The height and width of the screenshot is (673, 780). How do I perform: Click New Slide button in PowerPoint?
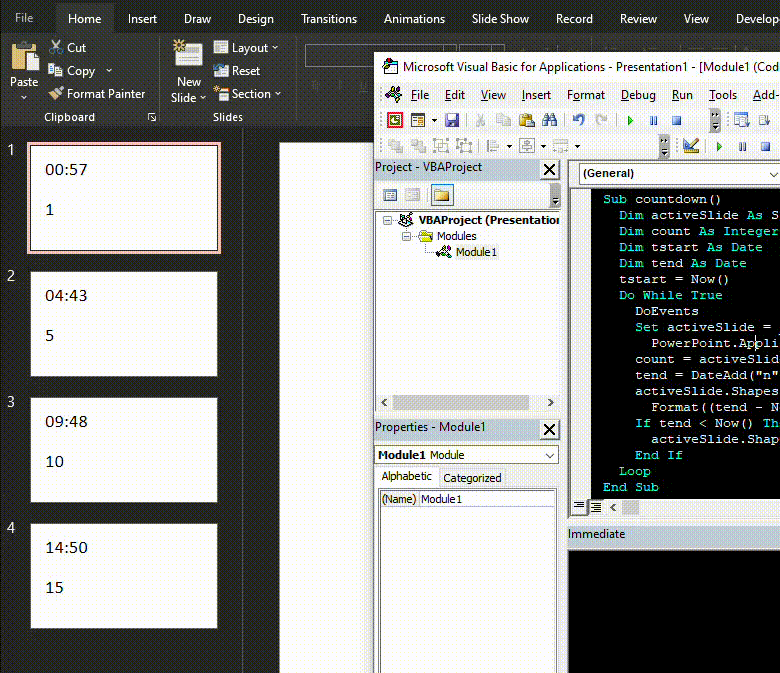188,72
